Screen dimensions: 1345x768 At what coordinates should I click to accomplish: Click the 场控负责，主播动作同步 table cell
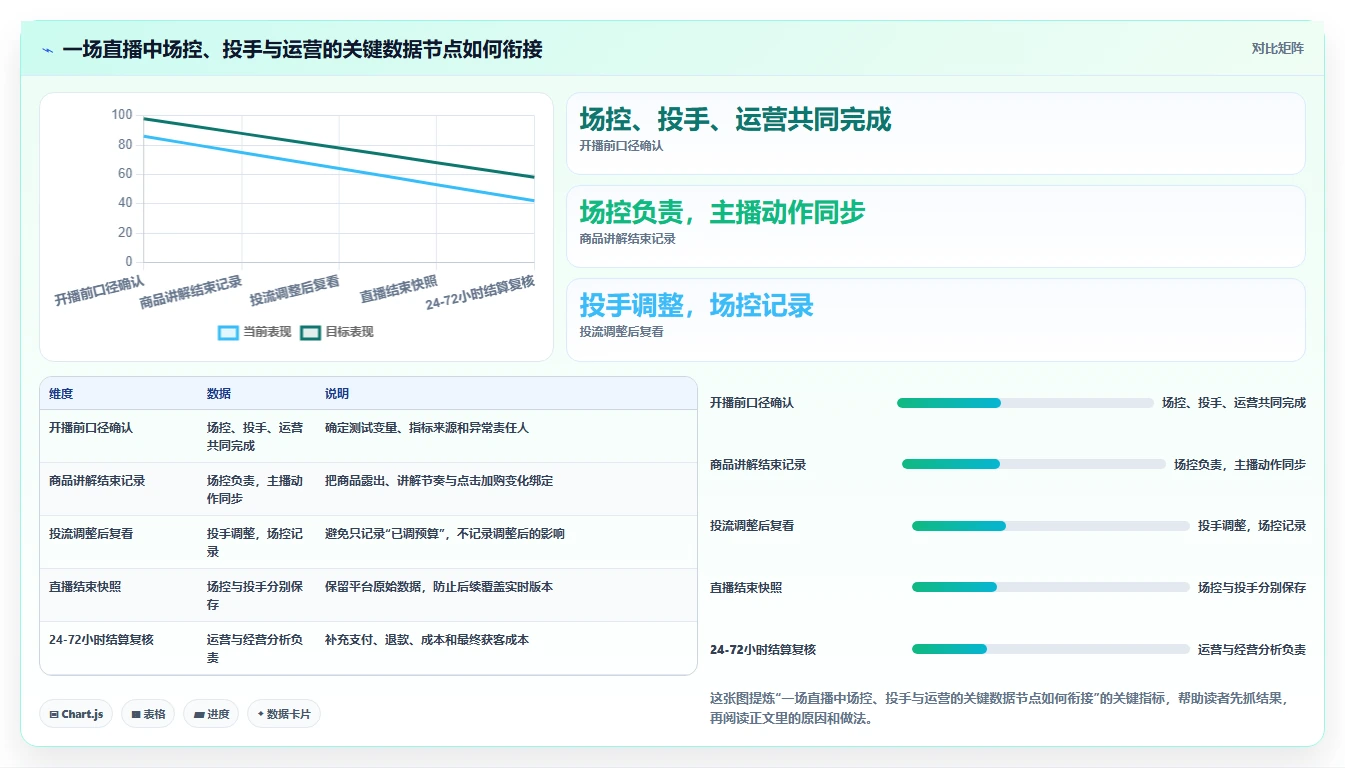click(x=255, y=490)
